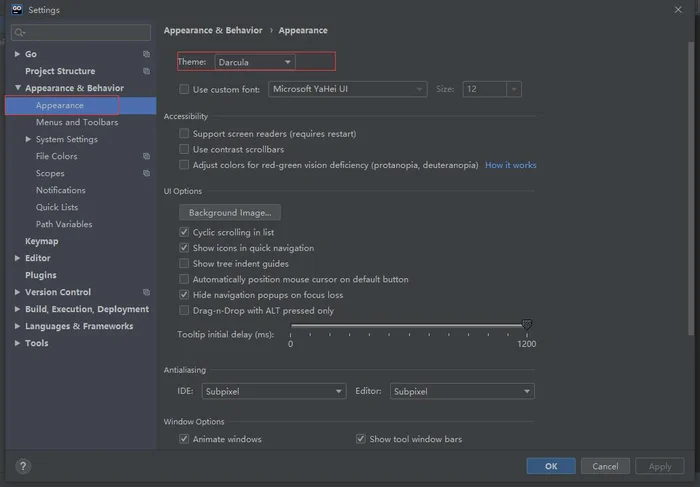Image resolution: width=700 pixels, height=487 pixels.
Task: Expand the Version Control node arrow
Action: [x=17, y=292]
